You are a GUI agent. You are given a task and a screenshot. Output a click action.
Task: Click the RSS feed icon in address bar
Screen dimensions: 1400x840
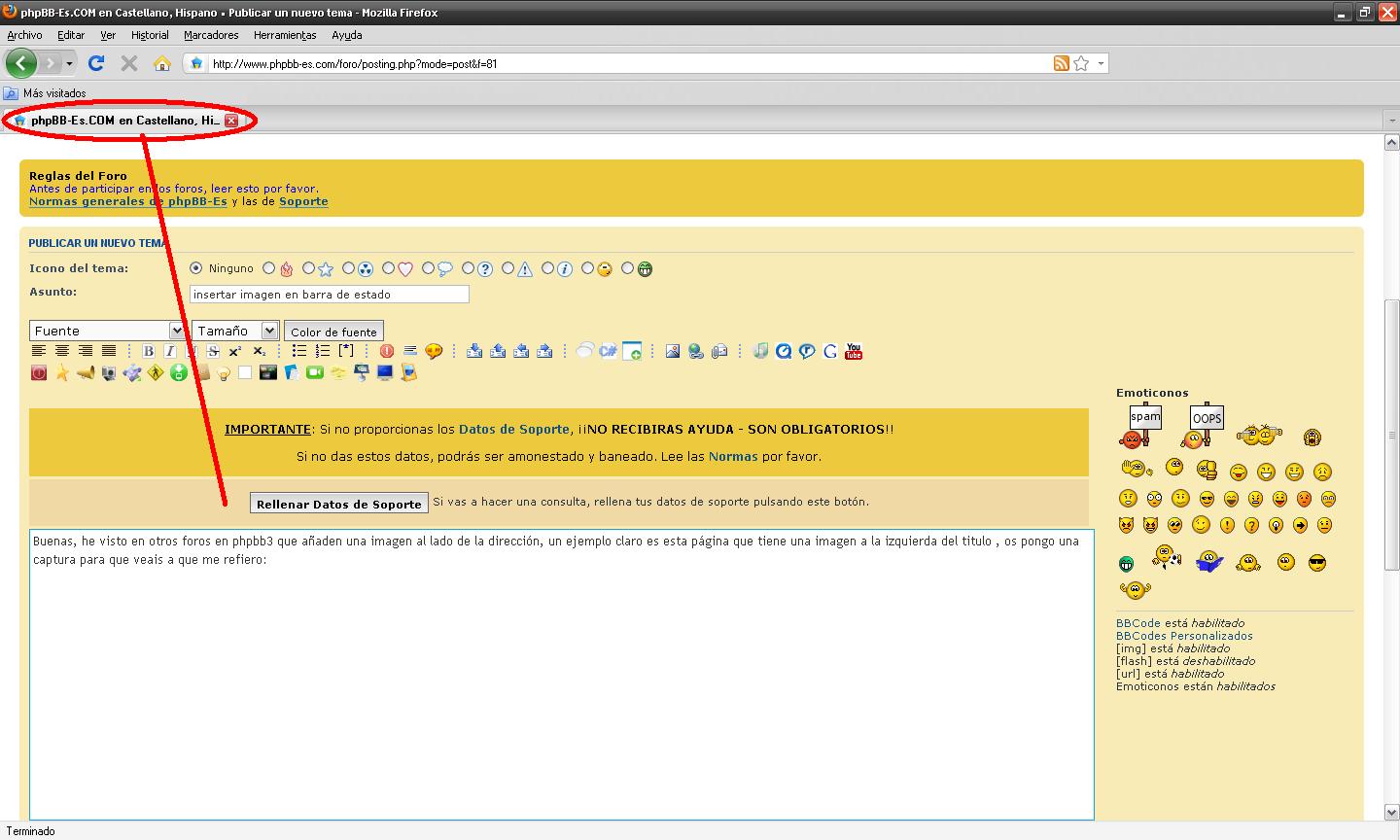[1061, 62]
